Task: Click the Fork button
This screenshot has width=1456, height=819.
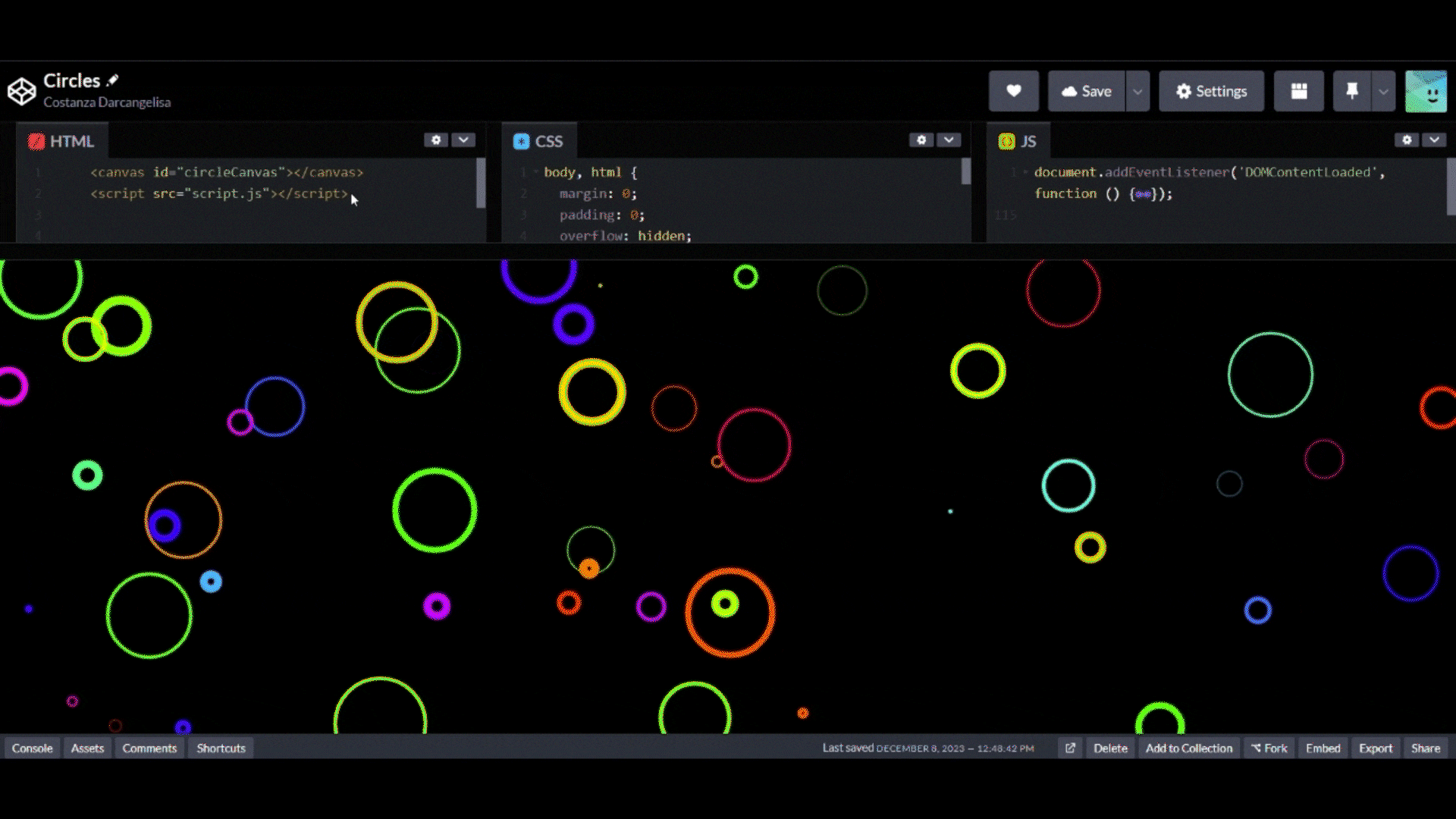Action: click(x=1269, y=748)
